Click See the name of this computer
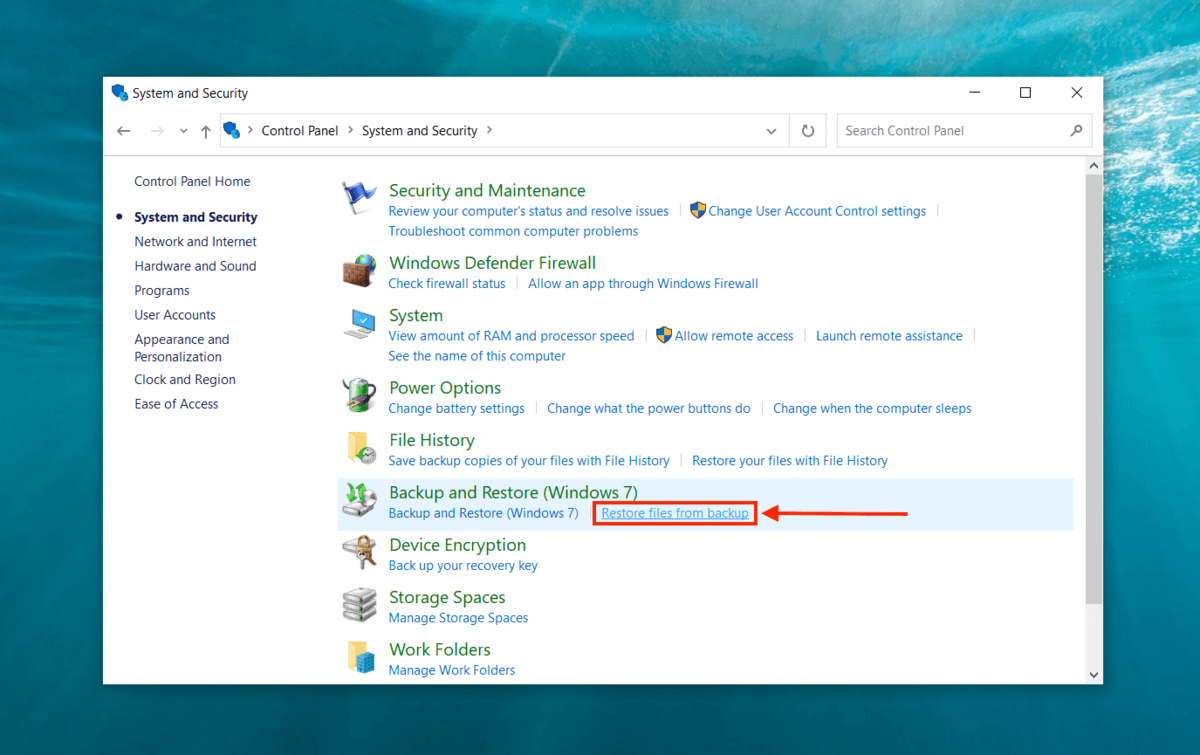Viewport: 1200px width, 755px height. (477, 356)
